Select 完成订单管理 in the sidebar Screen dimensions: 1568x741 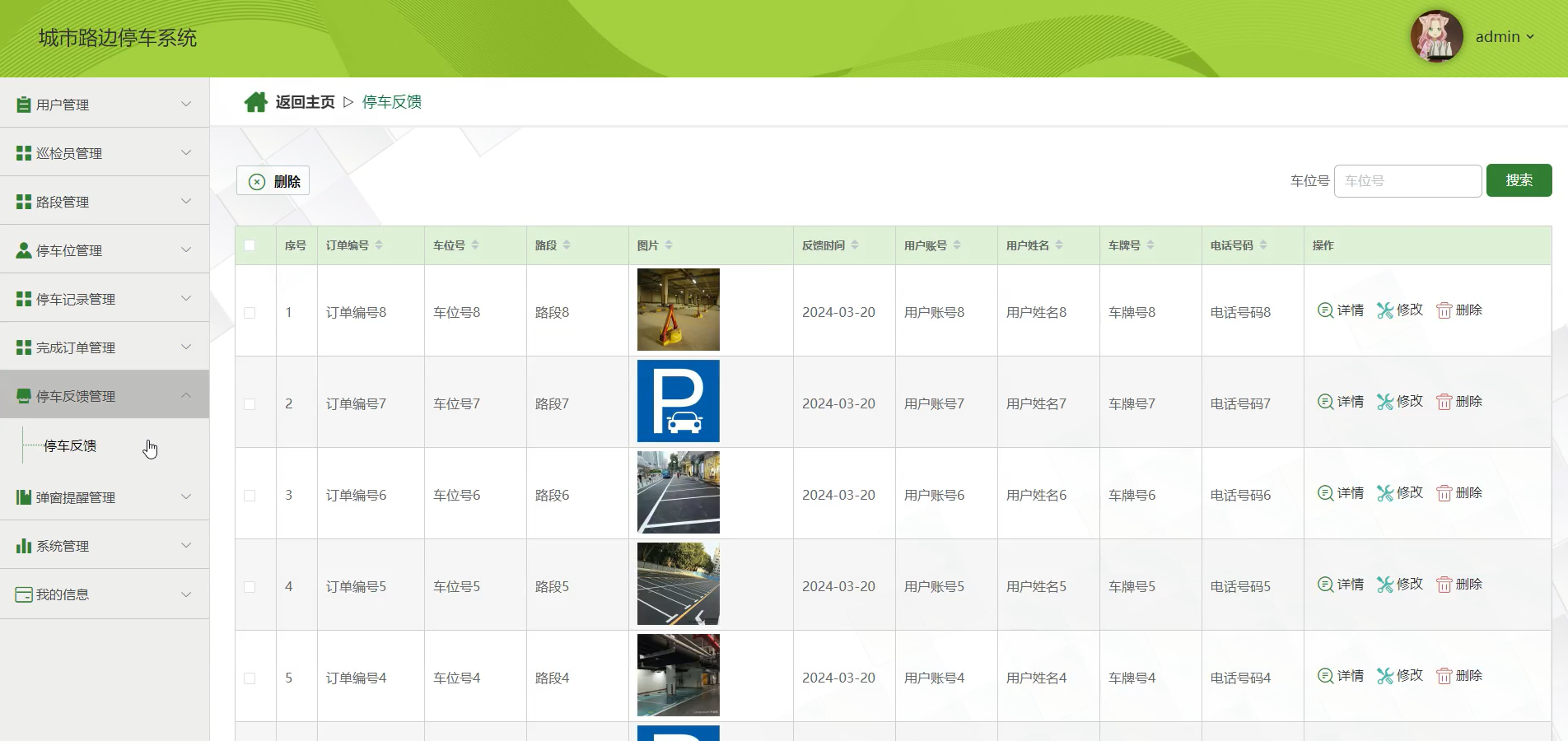click(105, 347)
